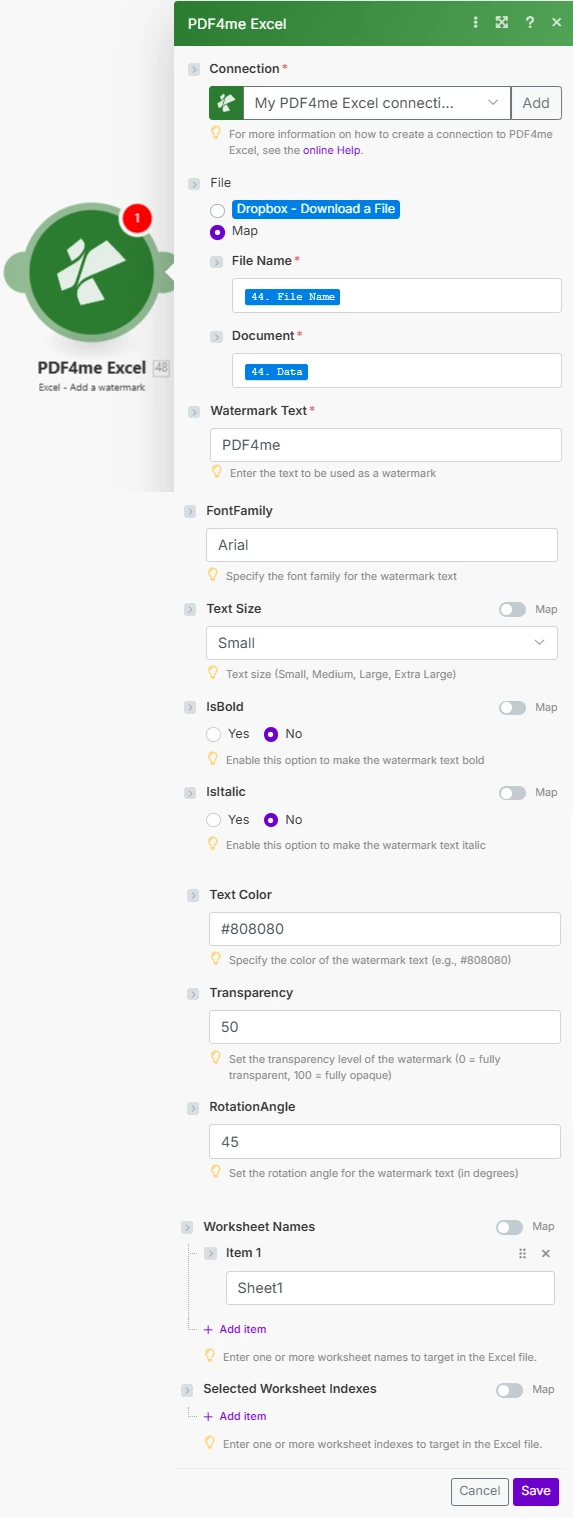The image size is (573, 1518).
Task: Grab the drag handle icon for Item 1
Action: pos(522,1253)
